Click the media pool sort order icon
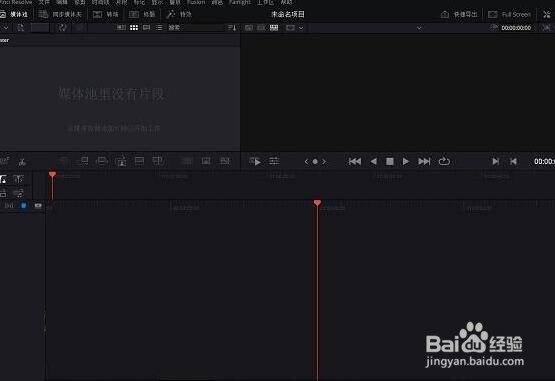 click(x=232, y=28)
